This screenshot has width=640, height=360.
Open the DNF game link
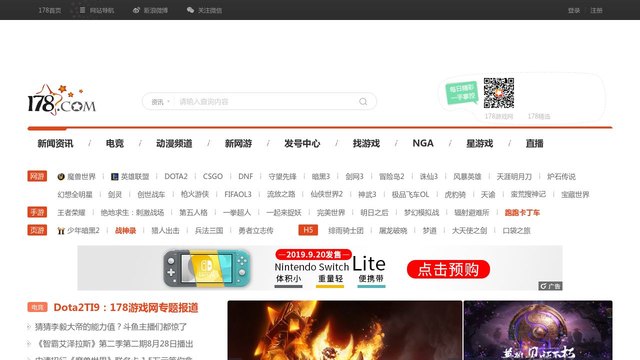coord(245,176)
